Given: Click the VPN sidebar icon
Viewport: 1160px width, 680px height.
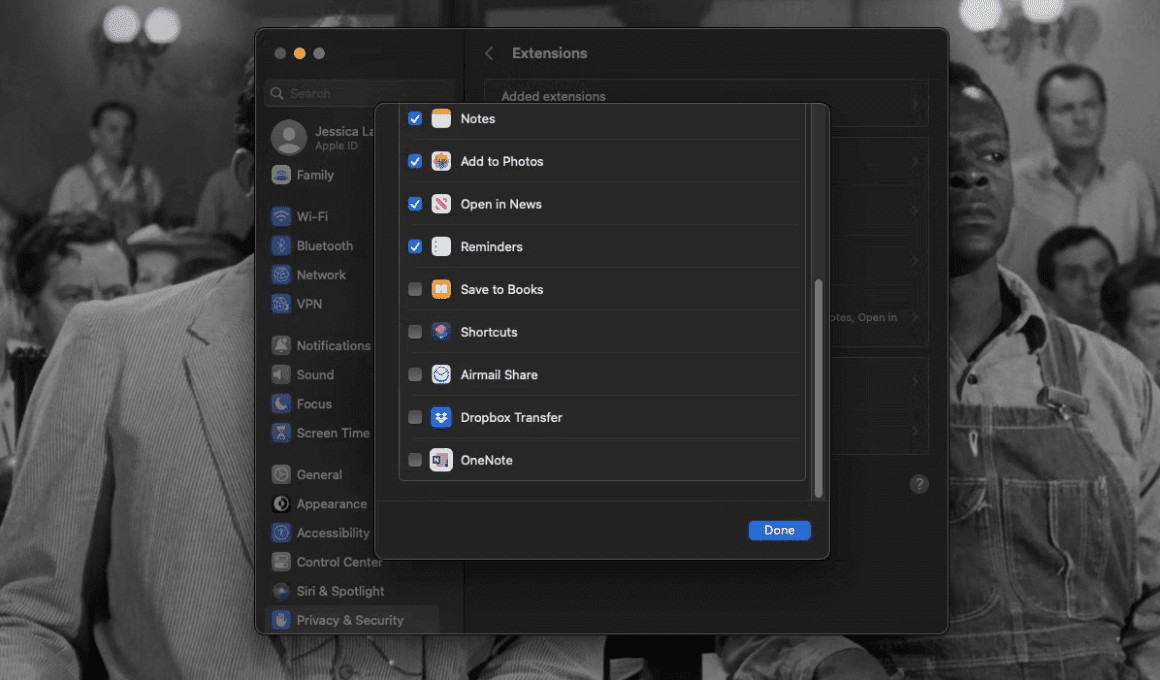Looking at the screenshot, I should 281,303.
